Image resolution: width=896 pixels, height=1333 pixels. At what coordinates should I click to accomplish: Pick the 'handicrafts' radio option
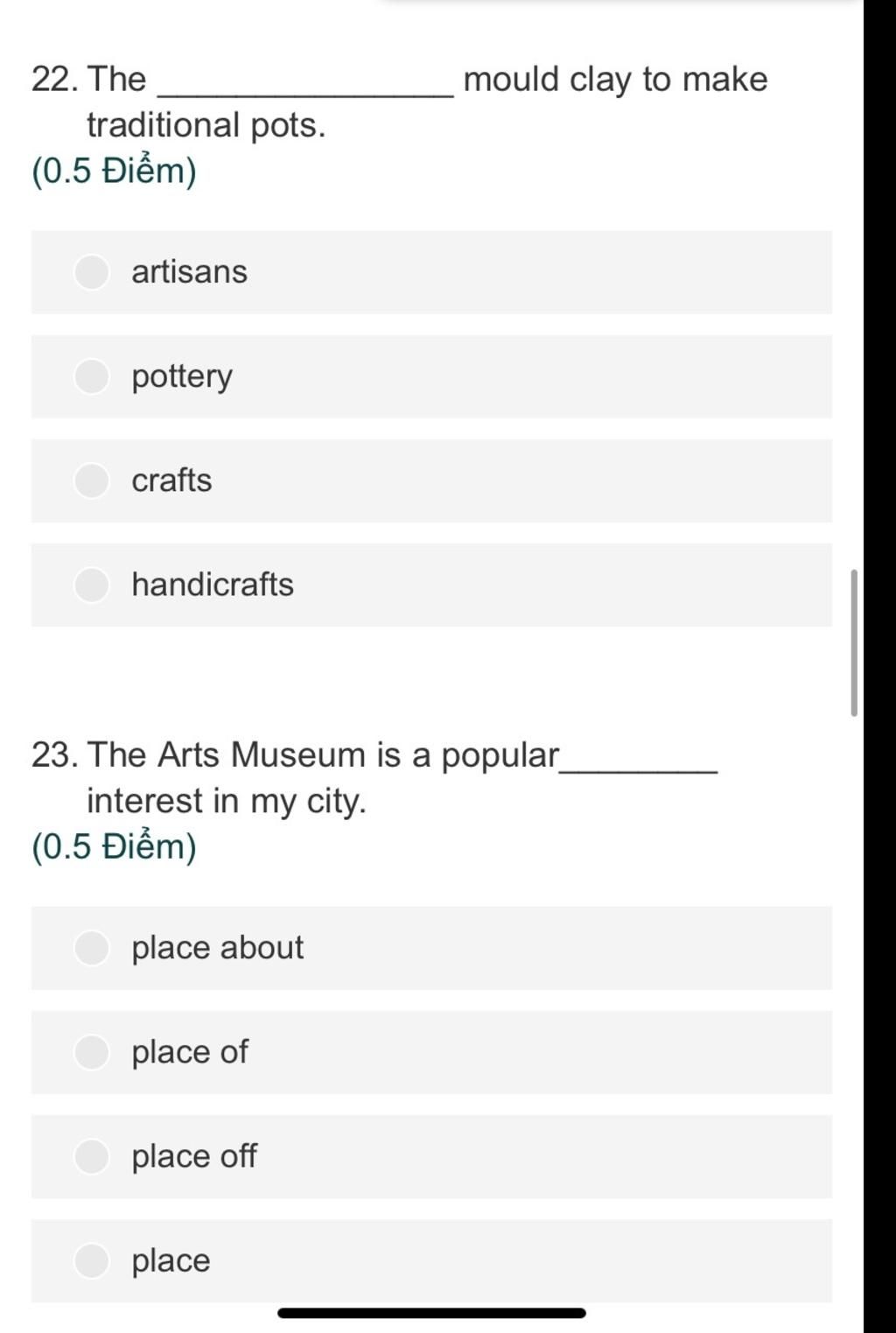click(x=92, y=585)
